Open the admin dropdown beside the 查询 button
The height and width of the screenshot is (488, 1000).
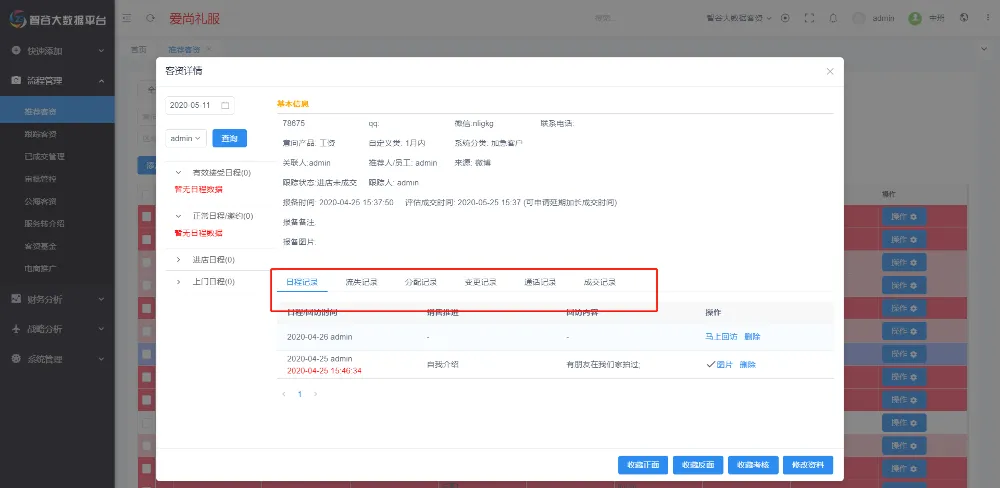tap(186, 138)
